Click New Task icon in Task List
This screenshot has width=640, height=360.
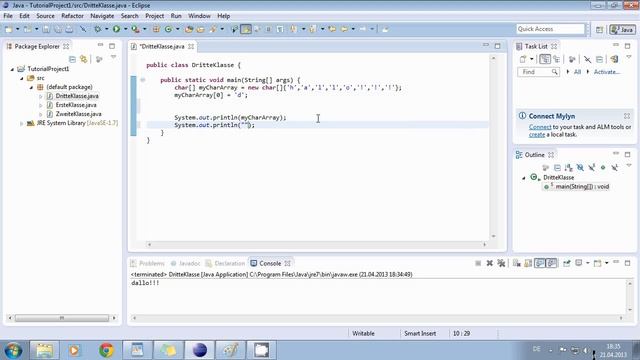coord(523,59)
